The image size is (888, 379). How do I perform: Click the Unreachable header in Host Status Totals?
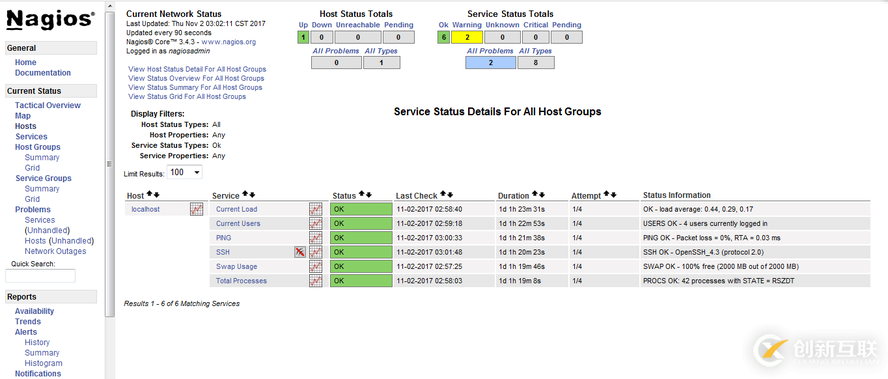point(357,25)
